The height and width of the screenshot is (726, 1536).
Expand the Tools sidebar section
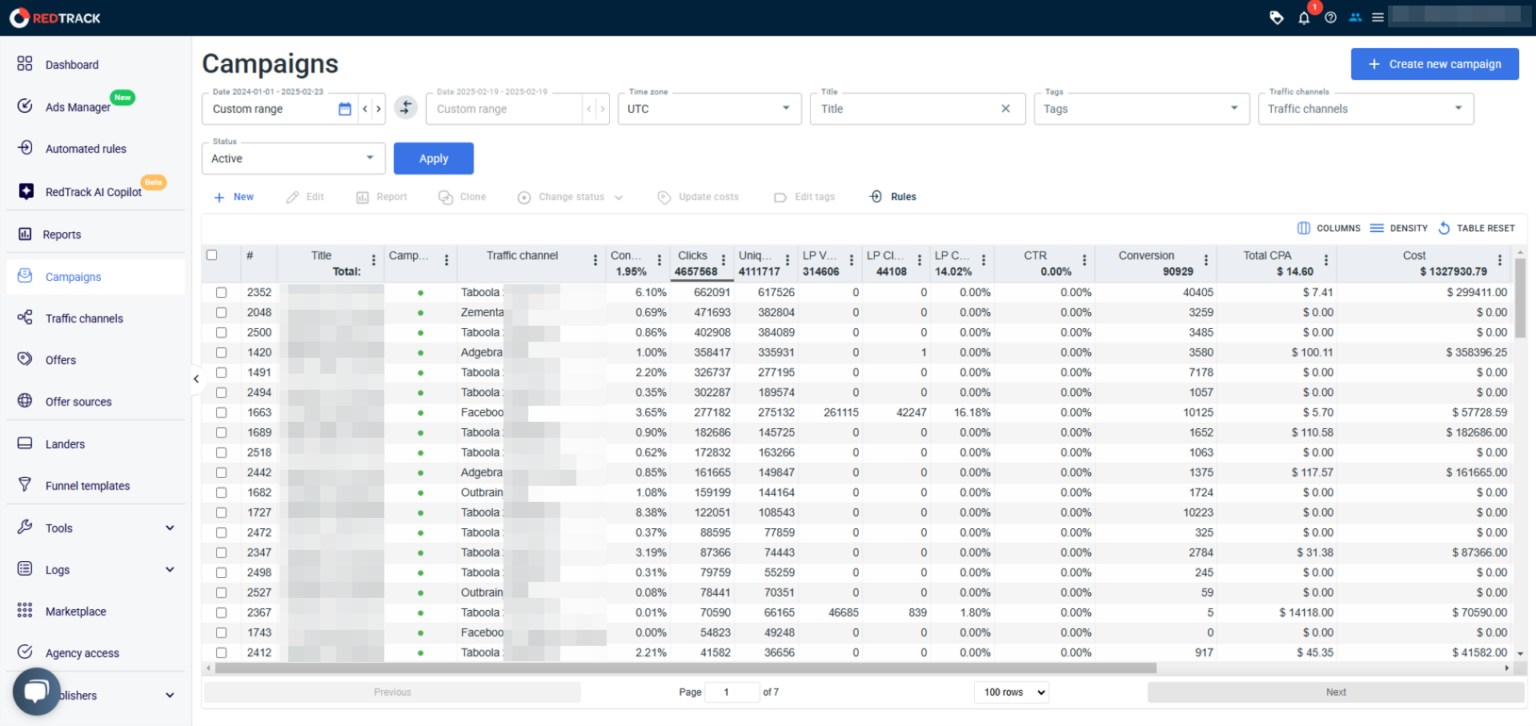[95, 528]
